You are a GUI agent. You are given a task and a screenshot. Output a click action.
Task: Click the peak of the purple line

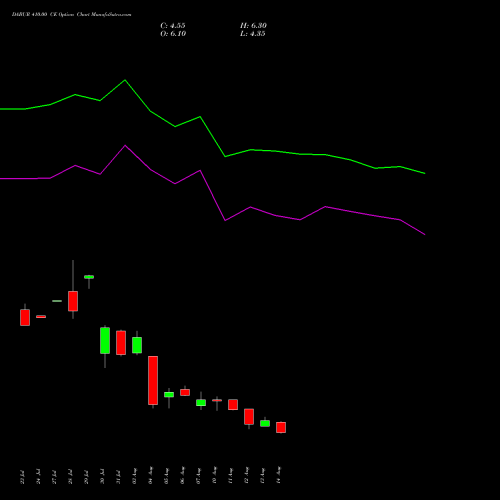coord(125,145)
